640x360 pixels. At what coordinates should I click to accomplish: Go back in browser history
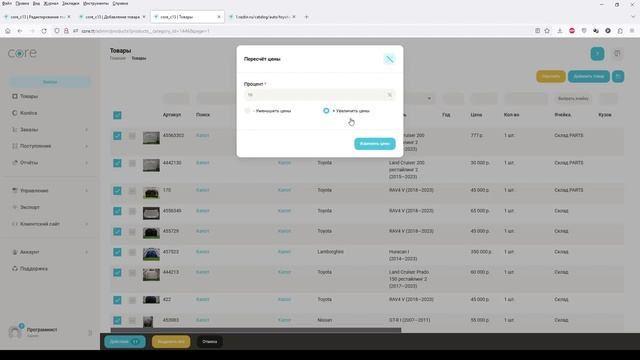pos(20,31)
